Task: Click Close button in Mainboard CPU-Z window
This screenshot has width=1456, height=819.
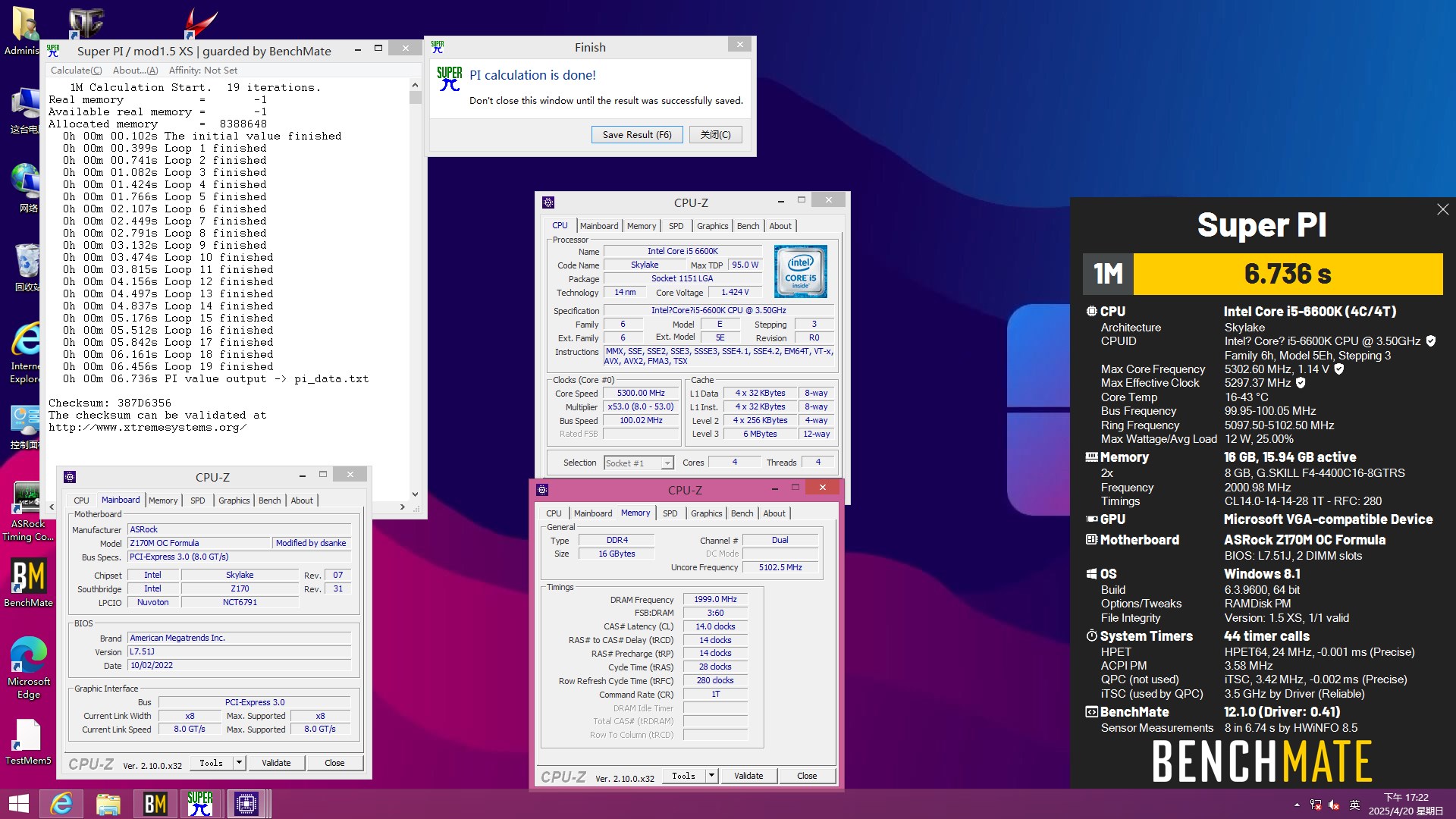Action: [334, 763]
